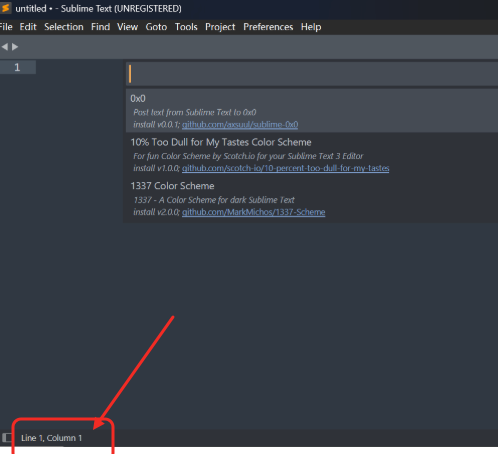Open the sublime-0x0 GitHub link

coord(240,125)
